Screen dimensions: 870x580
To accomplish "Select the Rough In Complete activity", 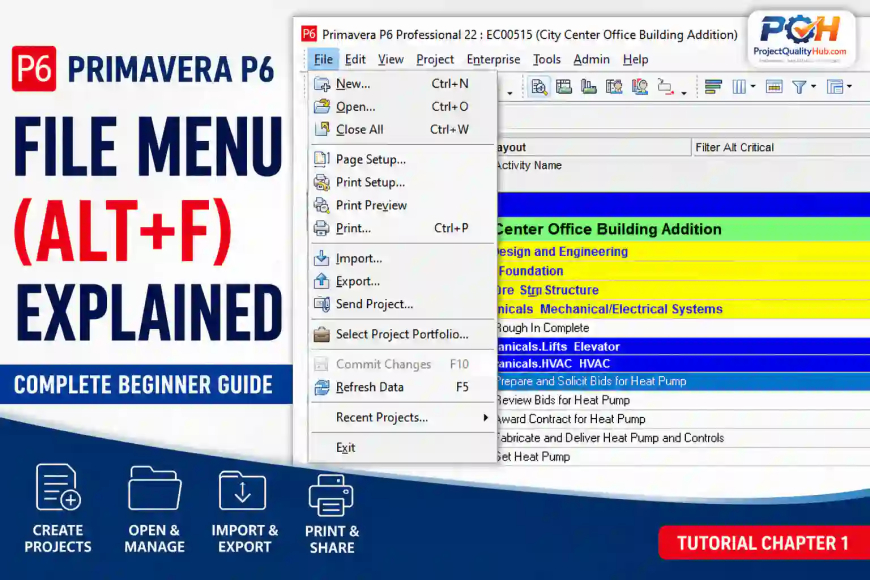I will [x=683, y=328].
